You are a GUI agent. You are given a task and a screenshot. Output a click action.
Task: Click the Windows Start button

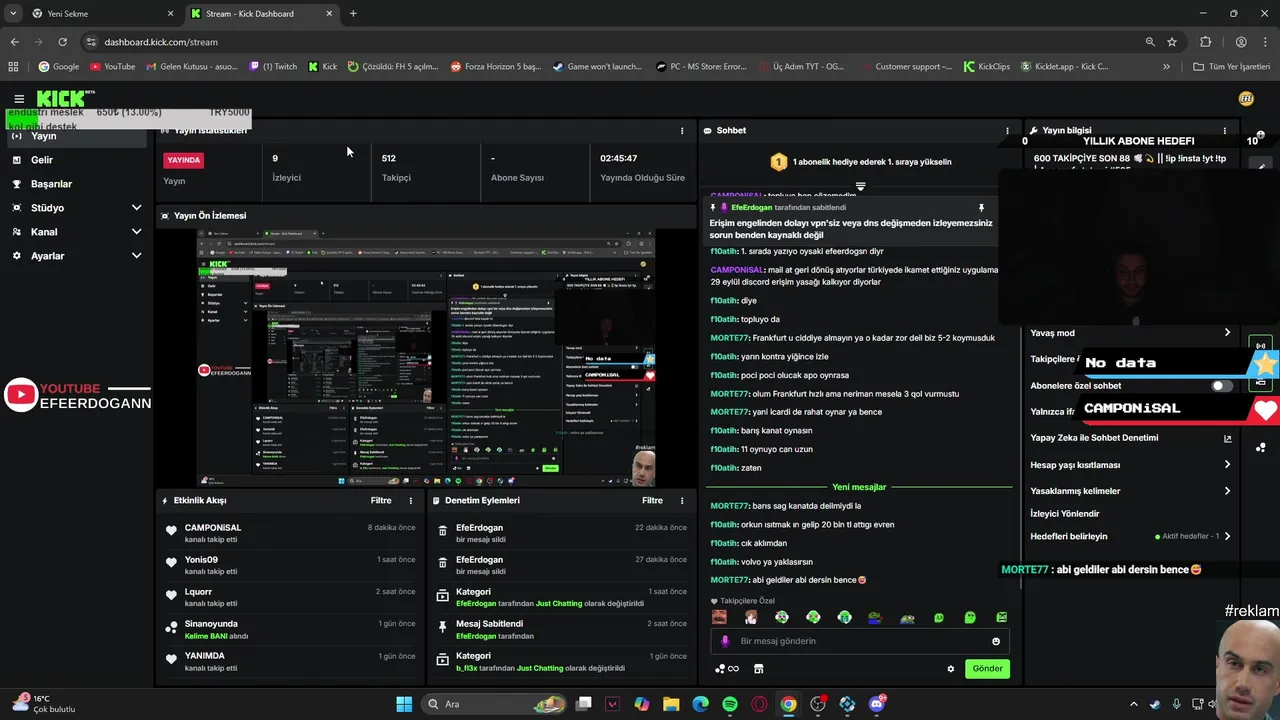click(404, 704)
